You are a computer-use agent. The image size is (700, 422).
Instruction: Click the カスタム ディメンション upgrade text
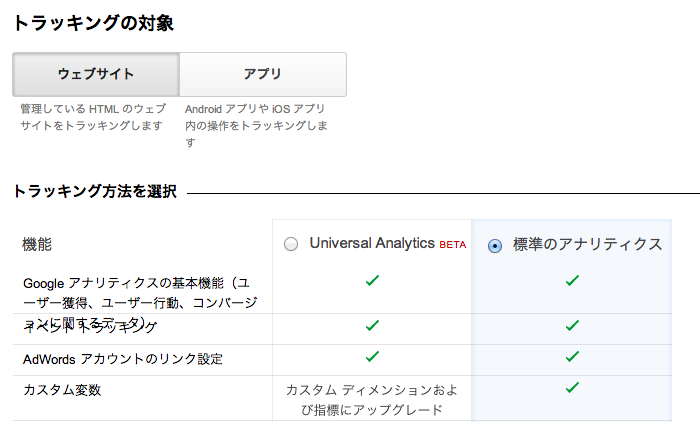pyautogui.click(x=371, y=399)
